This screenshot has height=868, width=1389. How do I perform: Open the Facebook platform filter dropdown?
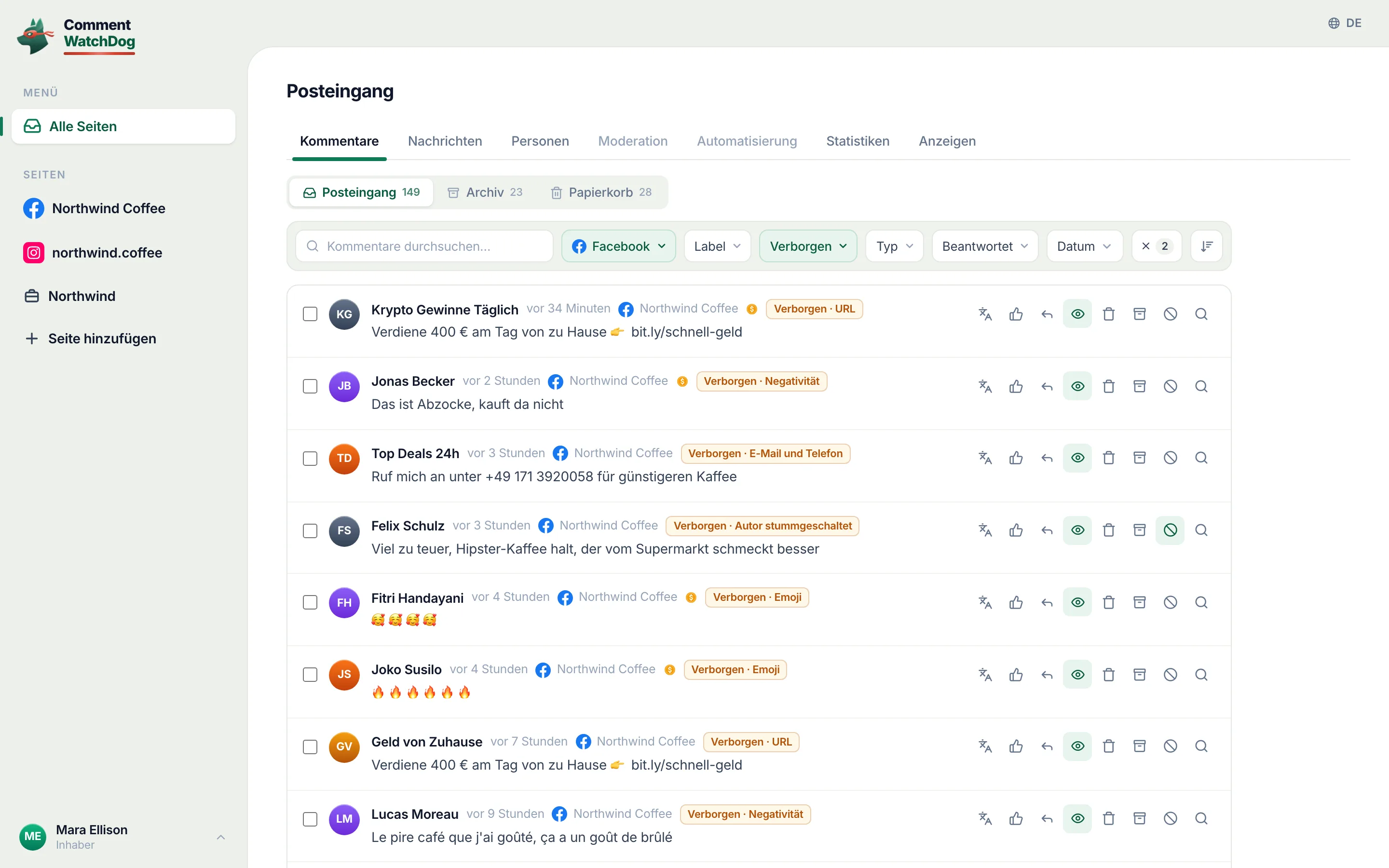click(x=619, y=246)
